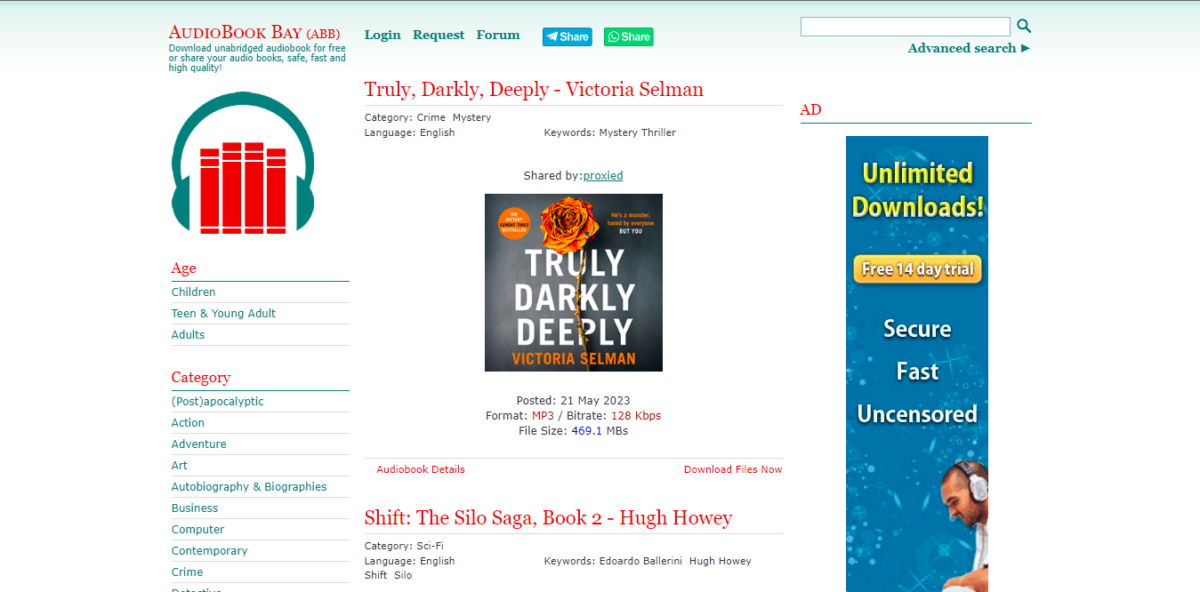The height and width of the screenshot is (592, 1200).
Task: Filter audiobooks for Children
Action: pyautogui.click(x=193, y=291)
